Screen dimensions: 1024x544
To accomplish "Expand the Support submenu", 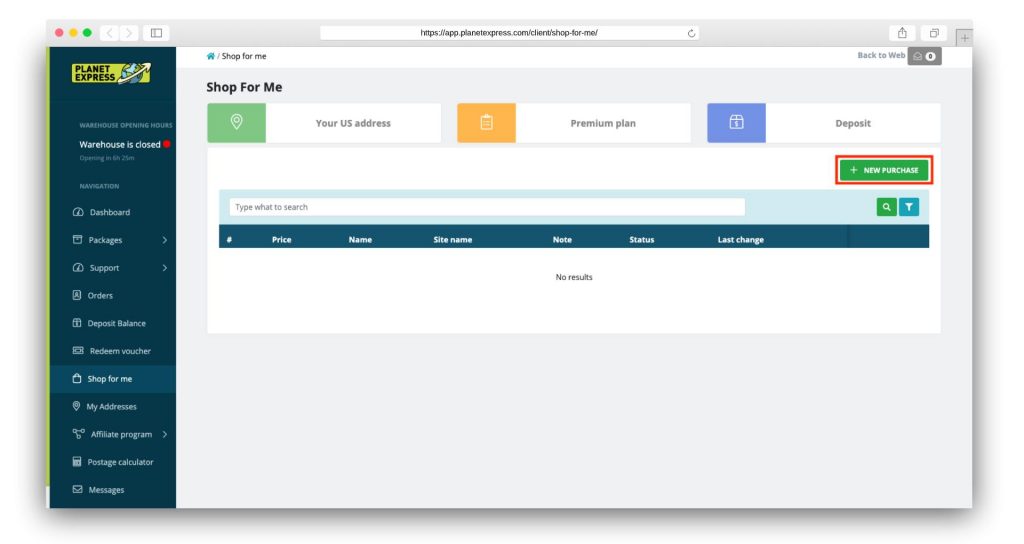I will click(x=164, y=268).
